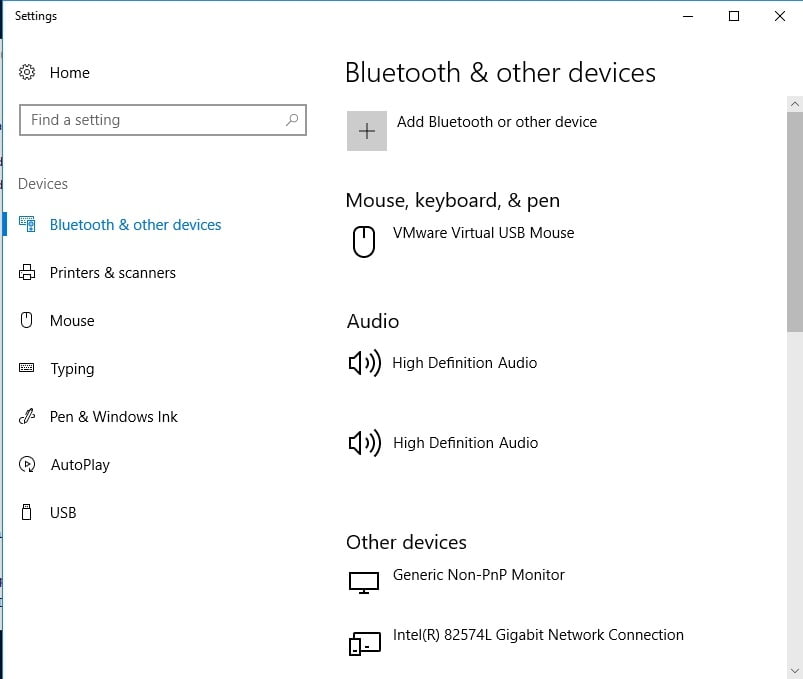This screenshot has width=803, height=679.
Task: Click the Home gear icon
Action: (x=27, y=72)
